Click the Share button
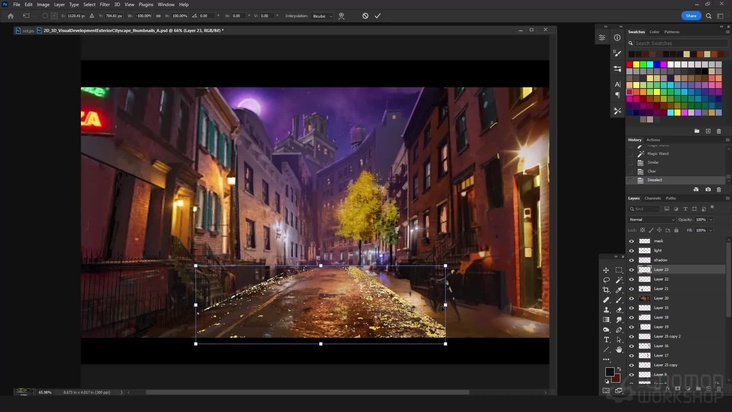This screenshot has width=732, height=412. (x=691, y=16)
